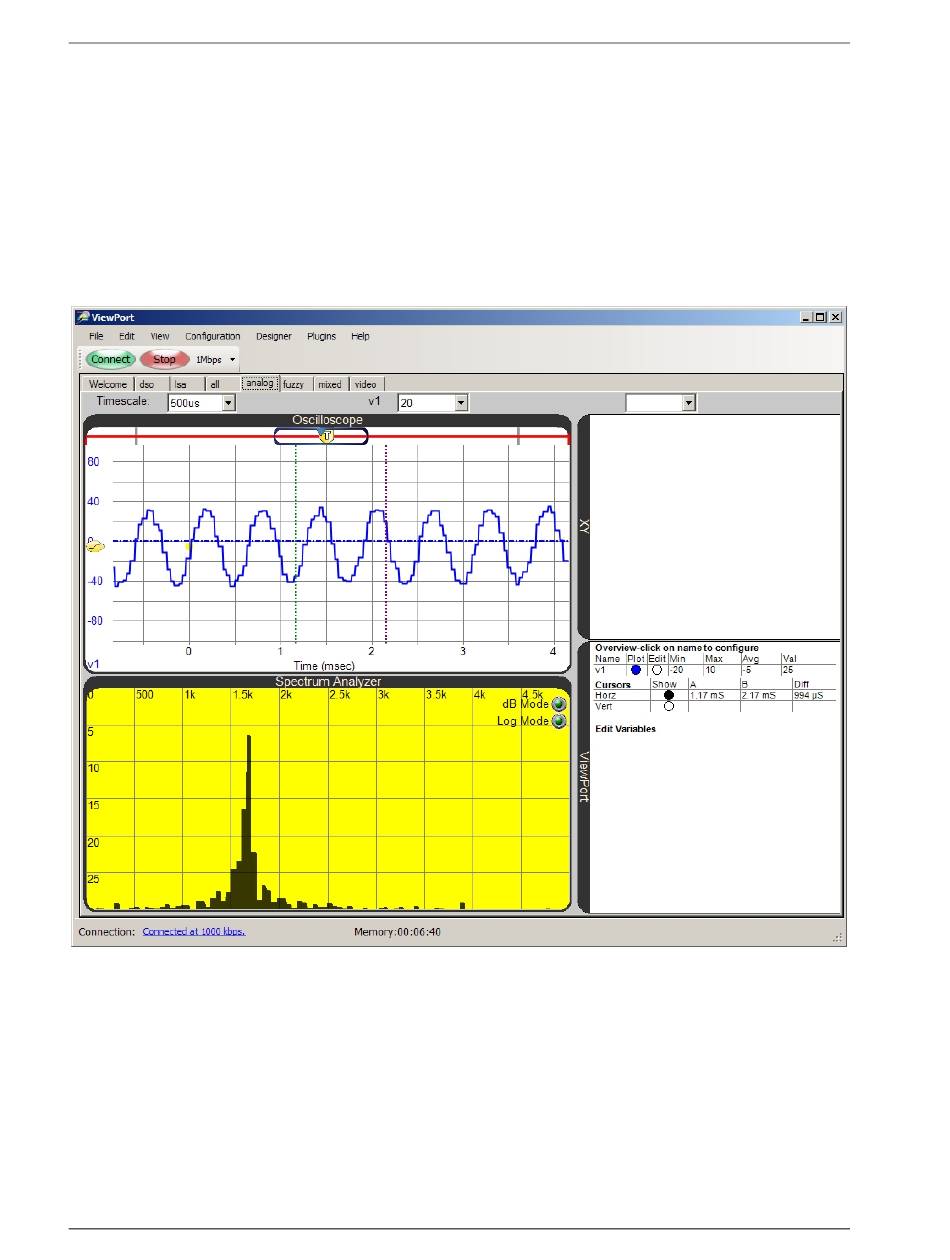Click the vertical ViewPort panel label
This screenshot has height=1260, width=950.
coord(584,776)
